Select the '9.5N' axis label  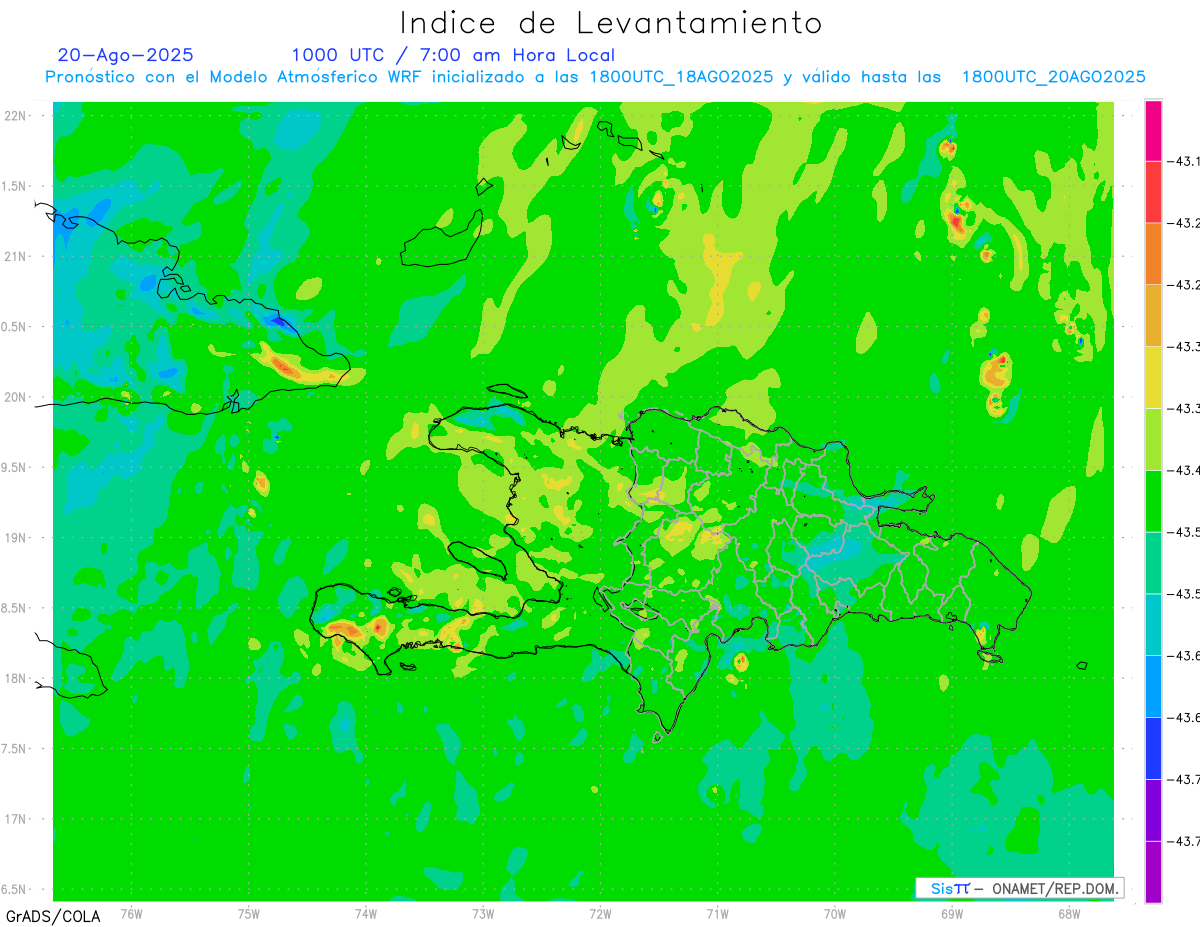pos(14,468)
